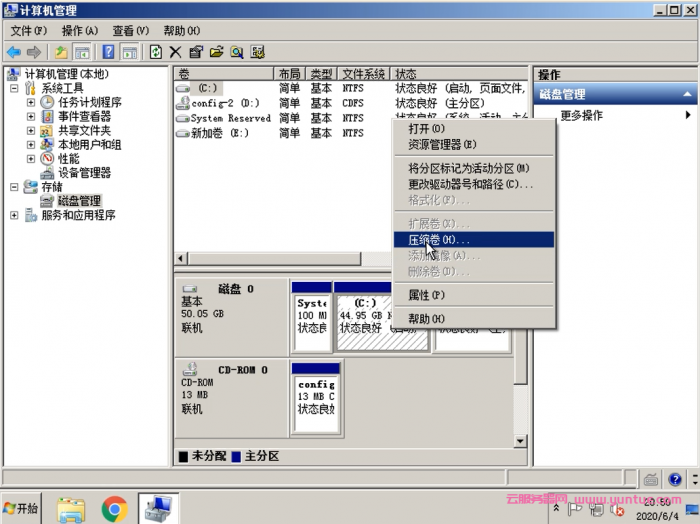Click the up one level toolbar icon
The height and width of the screenshot is (524, 700).
click(61, 52)
